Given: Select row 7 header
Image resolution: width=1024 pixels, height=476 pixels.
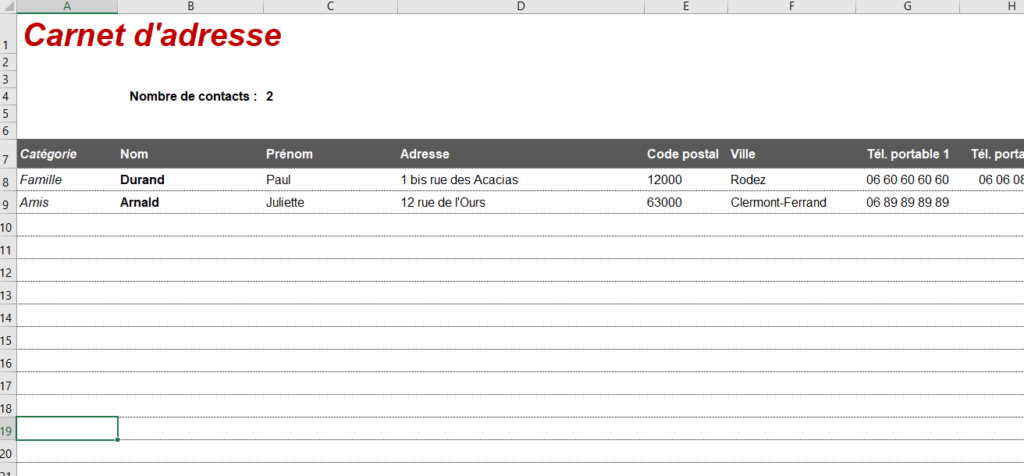Looking at the screenshot, I should [8, 154].
